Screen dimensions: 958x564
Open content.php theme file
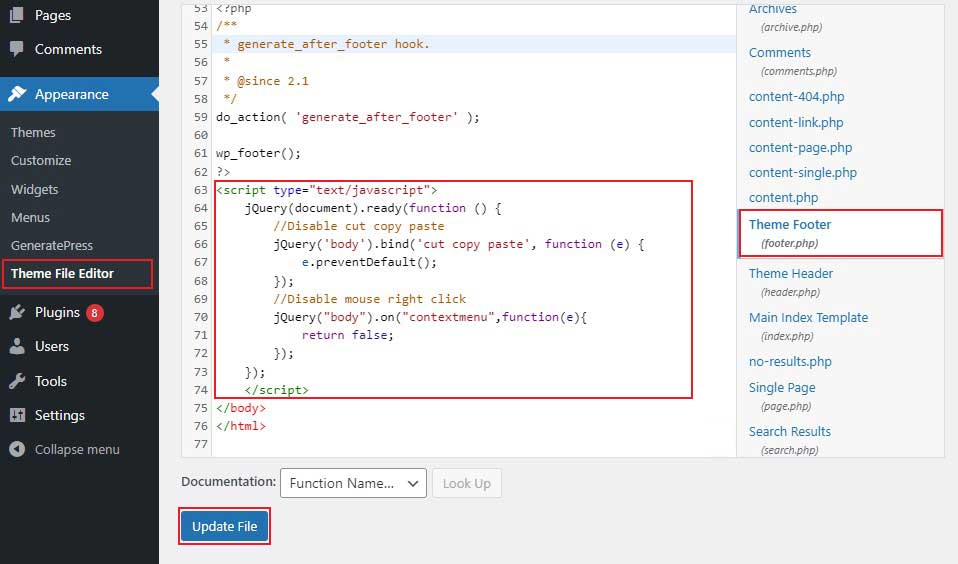coord(783,197)
